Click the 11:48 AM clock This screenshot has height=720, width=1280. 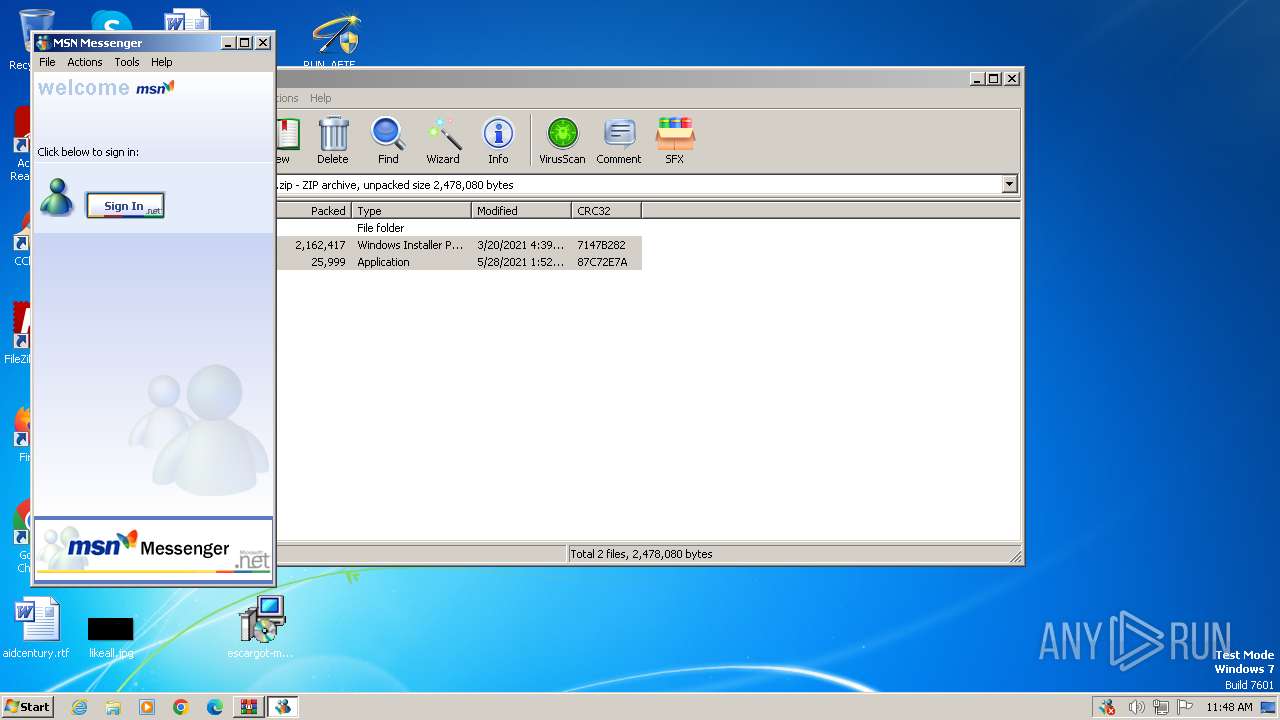1229,707
